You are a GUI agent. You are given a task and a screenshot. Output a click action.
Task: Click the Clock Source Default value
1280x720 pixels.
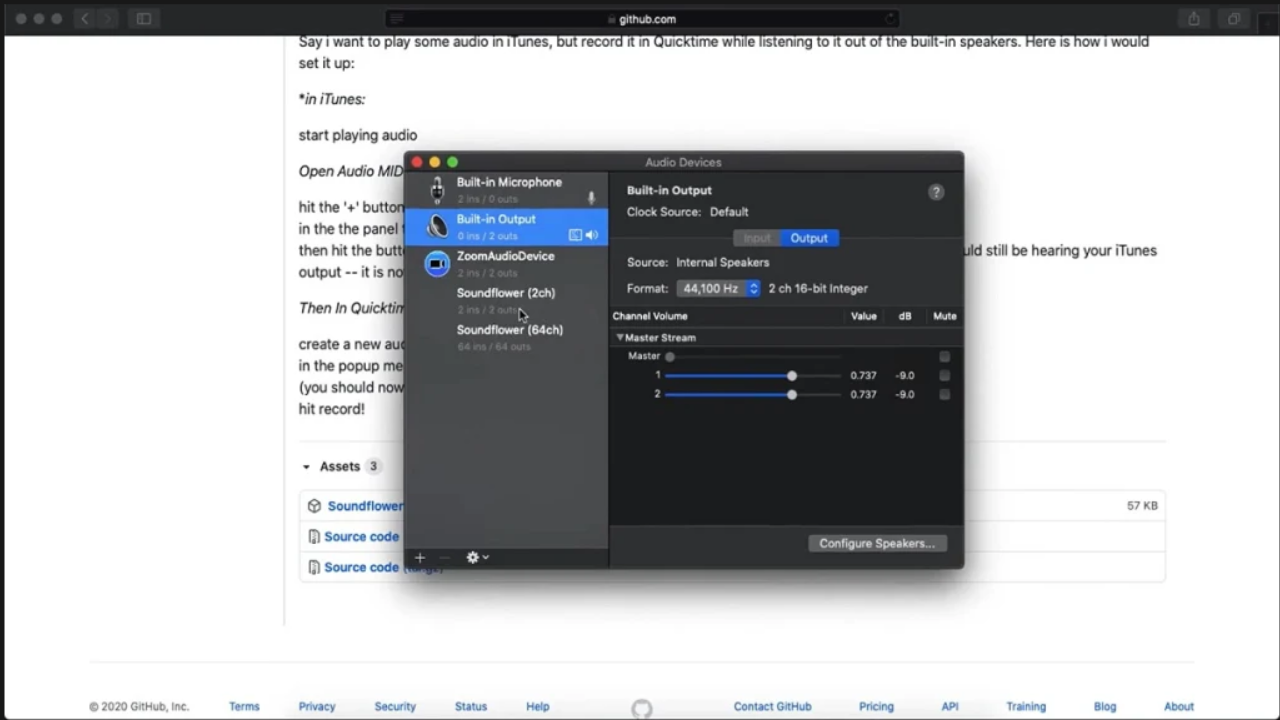(729, 212)
